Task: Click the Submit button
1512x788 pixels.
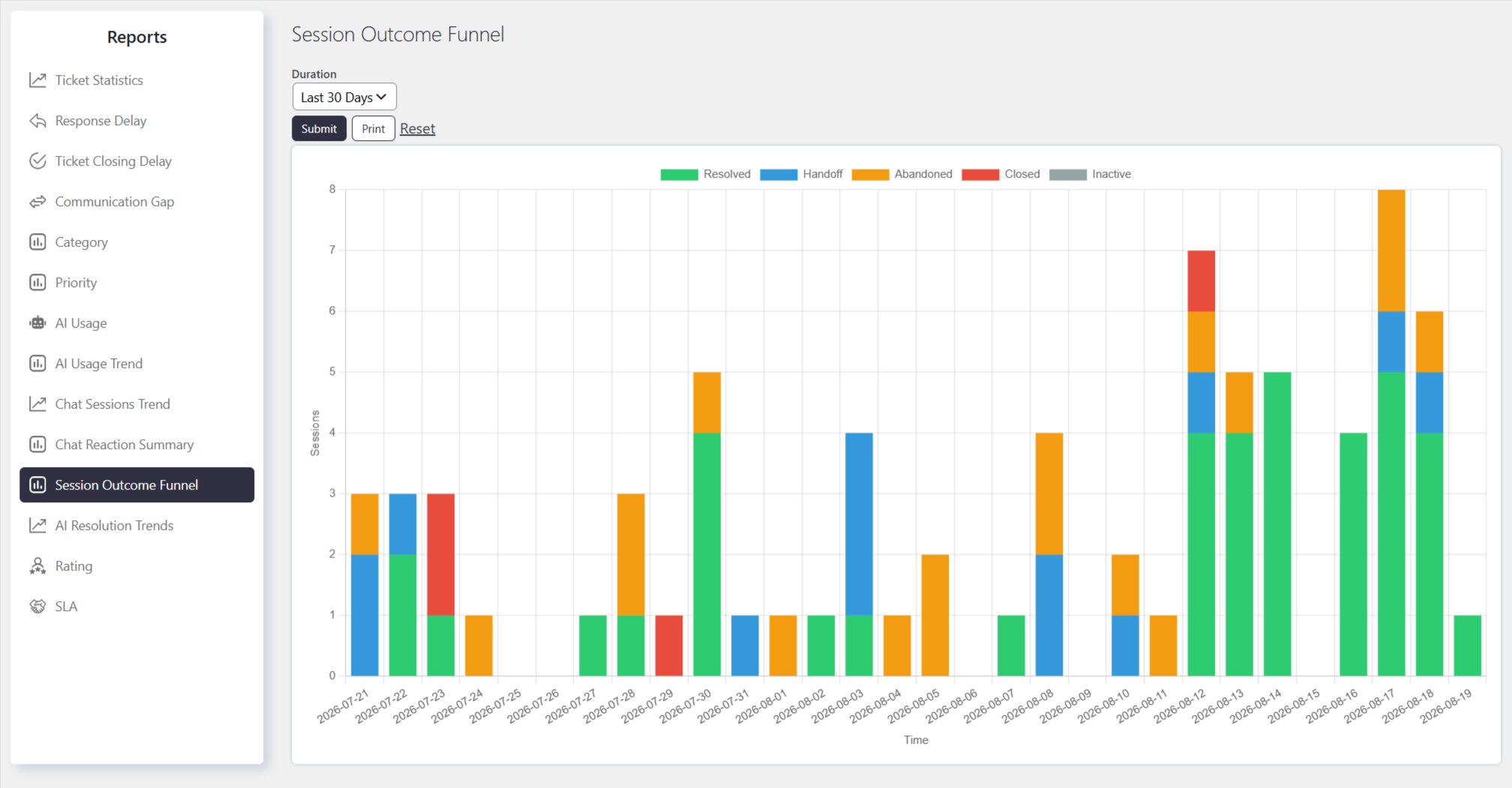Action: coord(319,128)
